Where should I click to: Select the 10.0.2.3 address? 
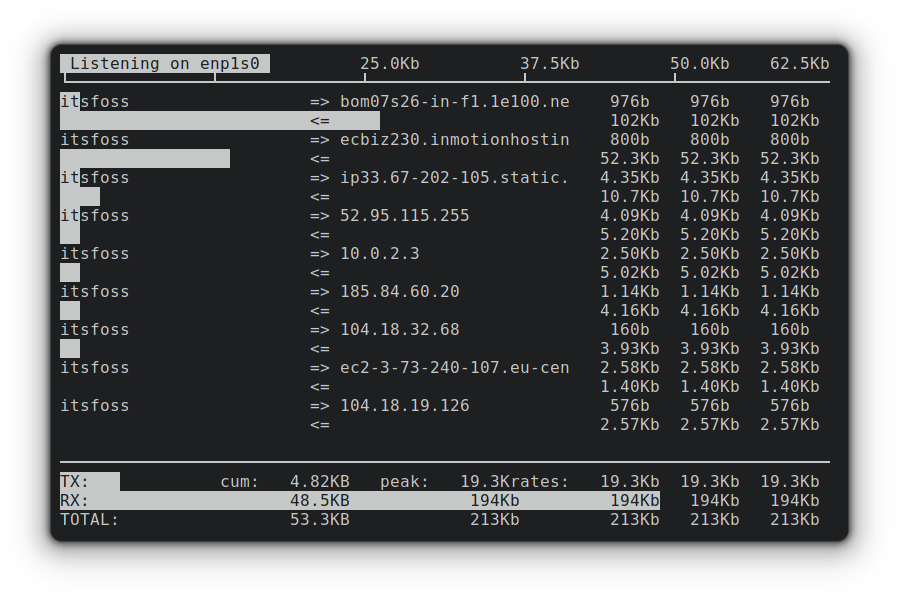tap(379, 254)
